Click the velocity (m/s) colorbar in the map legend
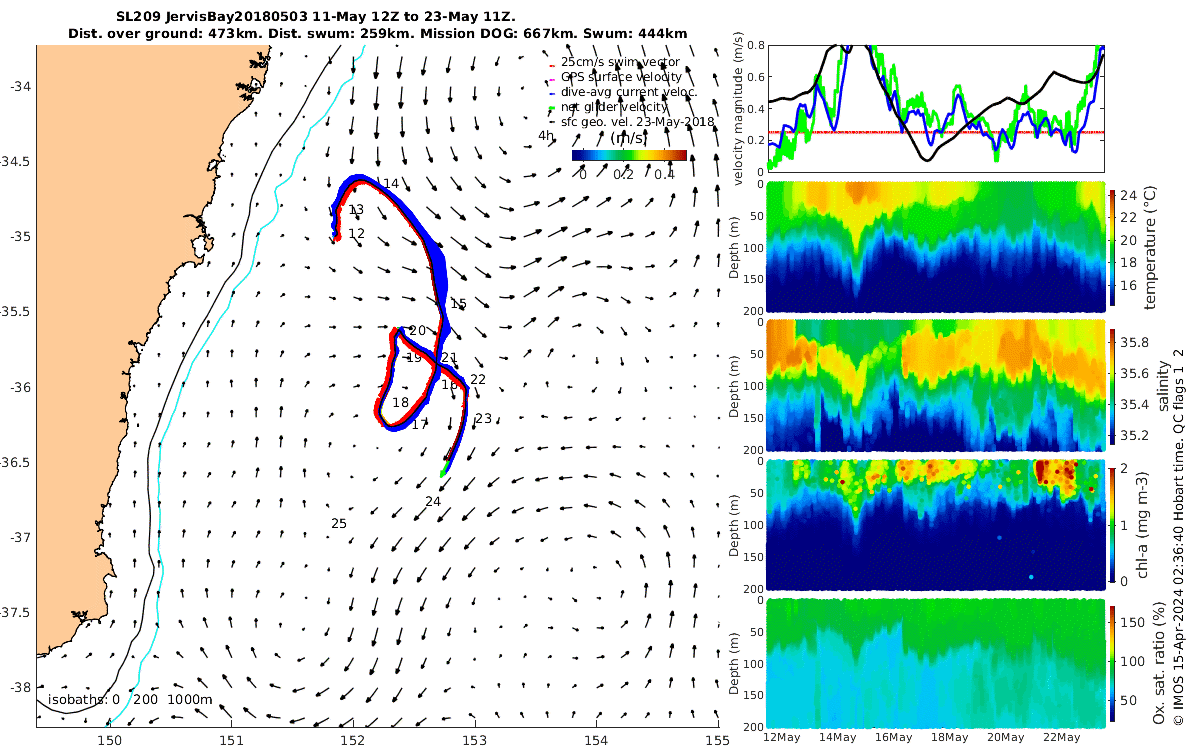The height and width of the screenshot is (750, 1200). (630, 155)
